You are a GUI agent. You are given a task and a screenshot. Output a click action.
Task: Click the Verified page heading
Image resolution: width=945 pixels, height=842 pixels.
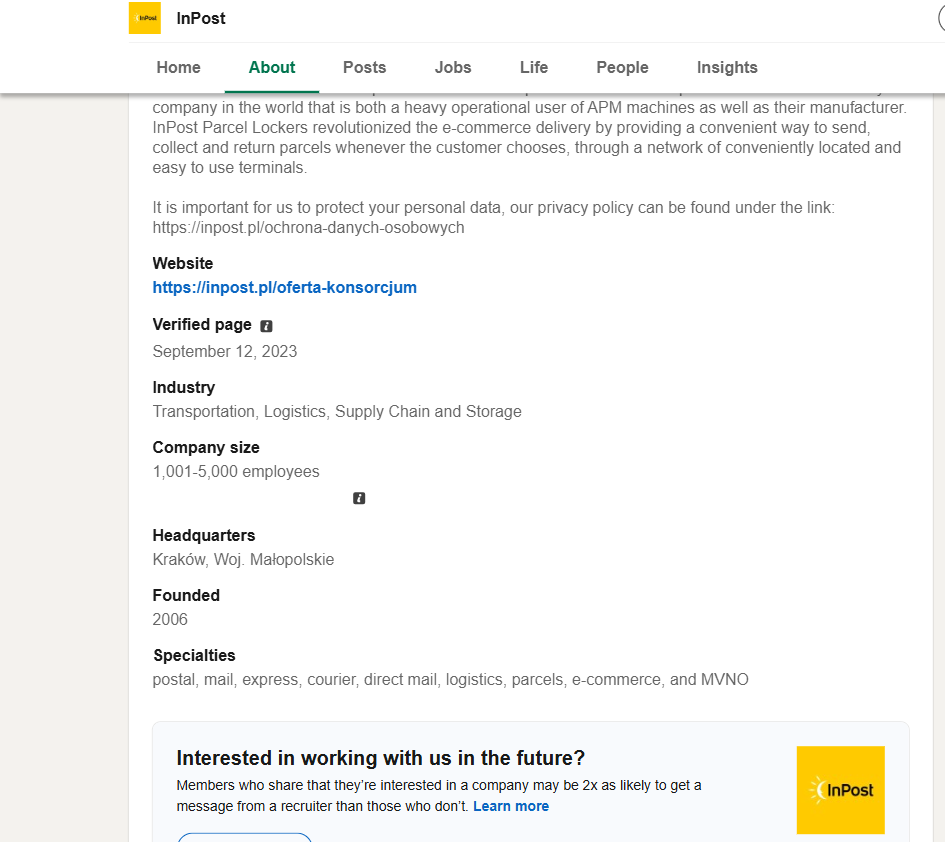pyautogui.click(x=202, y=325)
